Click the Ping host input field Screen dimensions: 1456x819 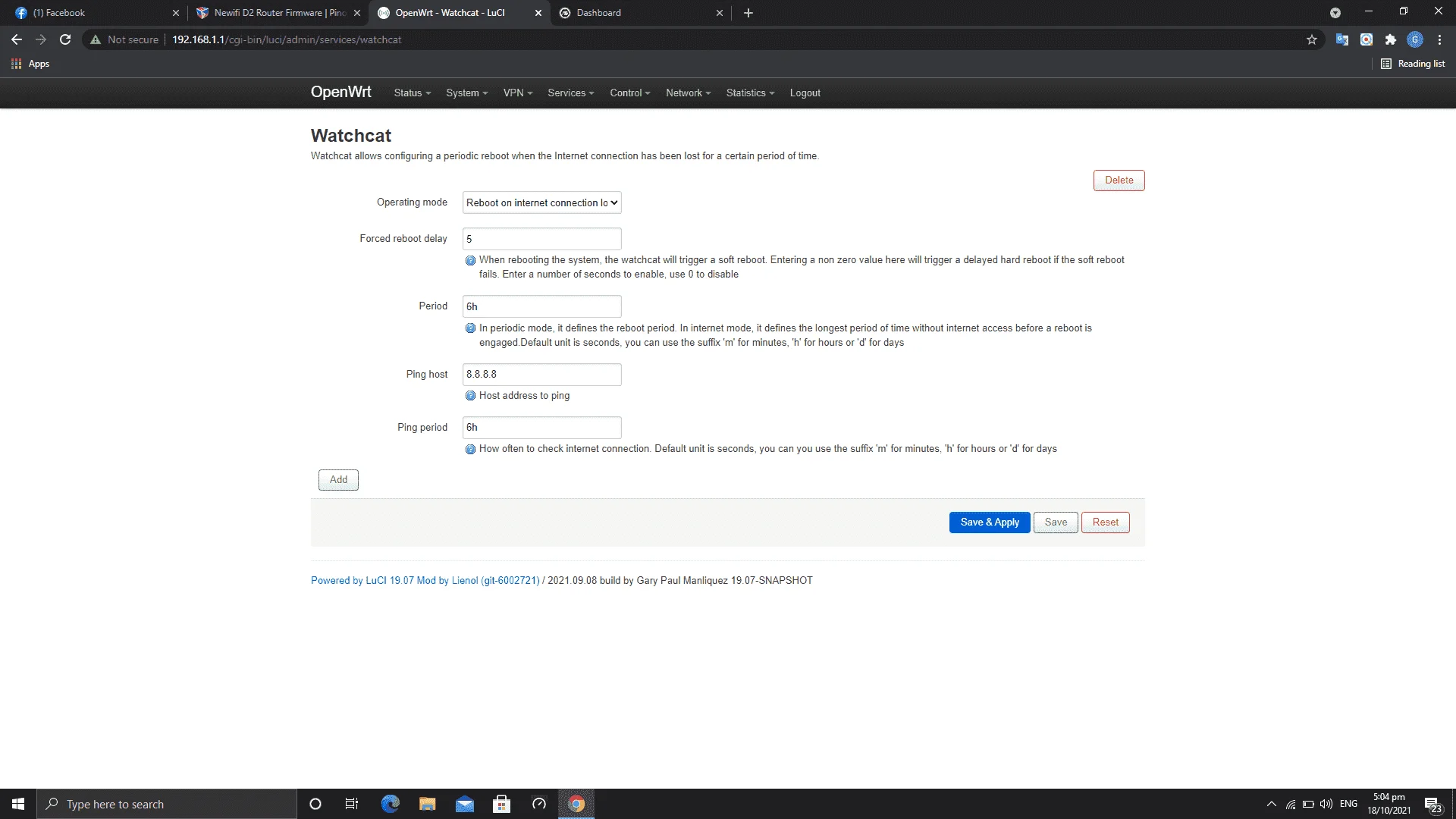pyautogui.click(x=541, y=375)
